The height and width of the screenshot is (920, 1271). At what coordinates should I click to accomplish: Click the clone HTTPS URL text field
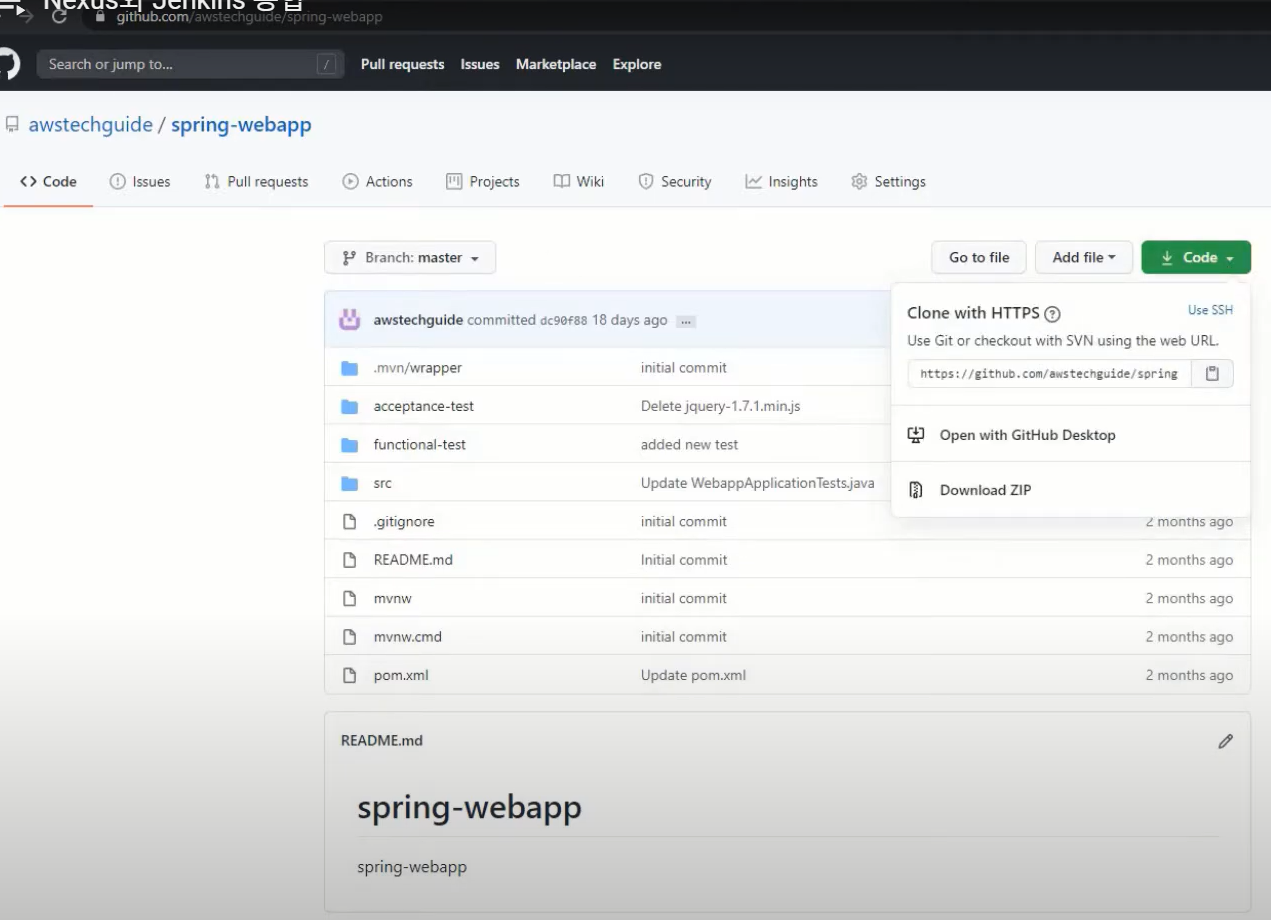(x=1050, y=373)
